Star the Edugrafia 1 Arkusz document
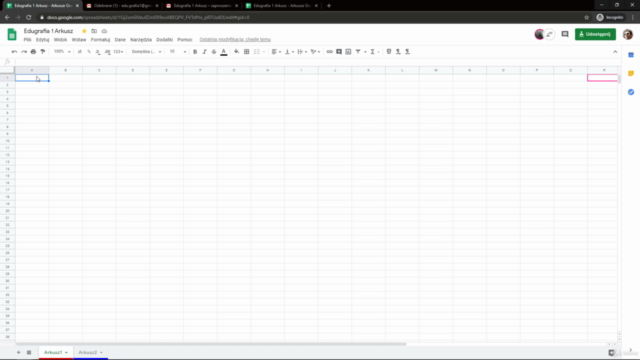640x360 pixels. [84, 31]
